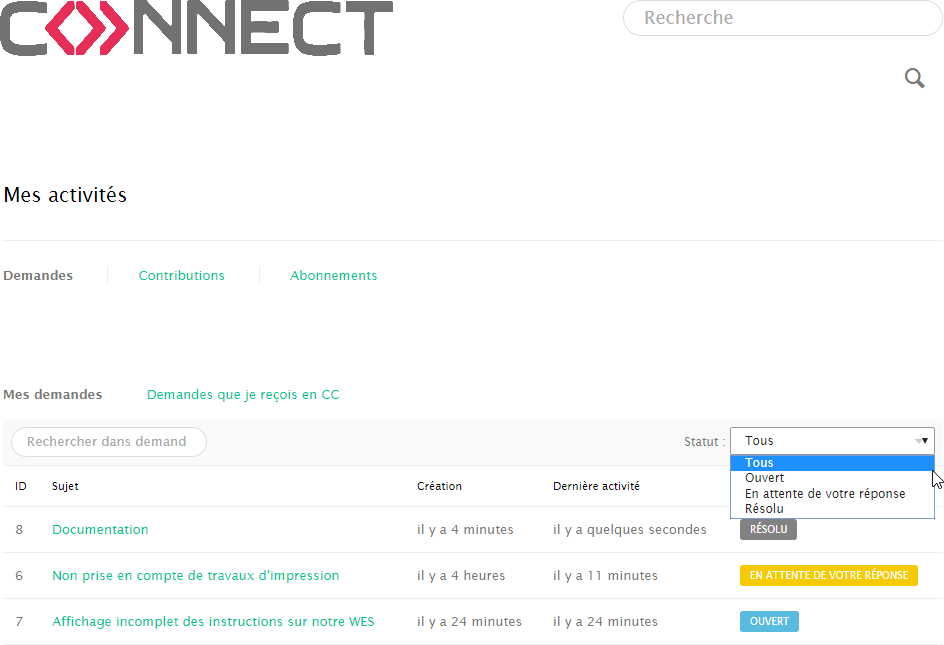Screen dimensions: 944x645
Task: Sort by the Dernière activité column header
Action: pyautogui.click(x=596, y=487)
